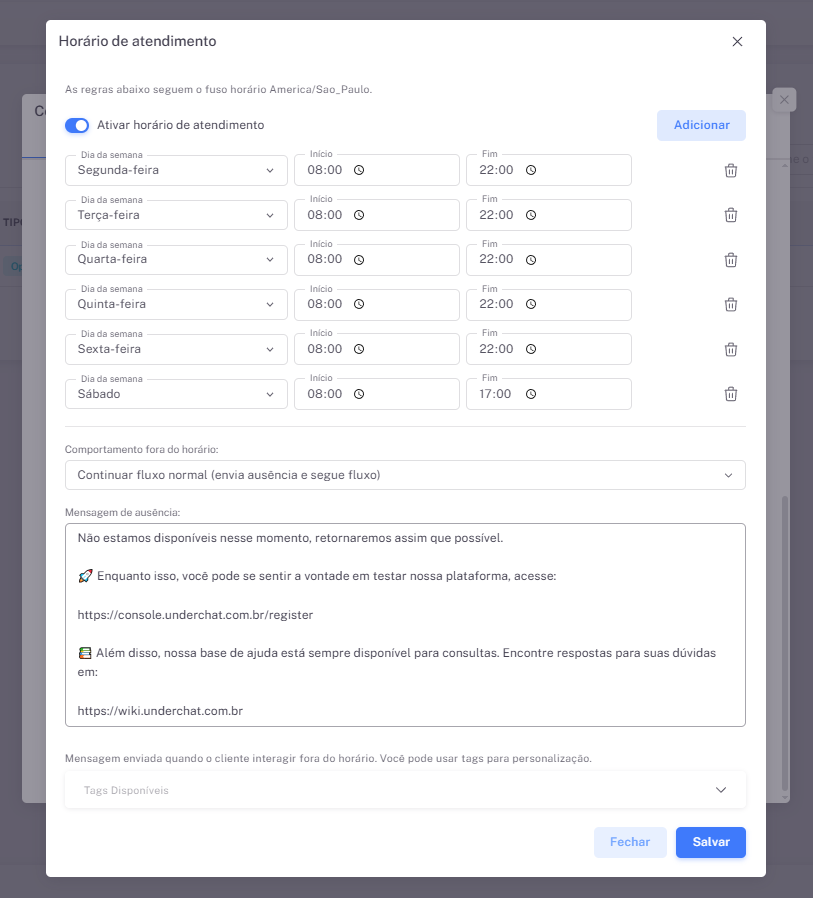Click inside the Mensagem de ausência text area
813x898 pixels.
click(x=405, y=625)
